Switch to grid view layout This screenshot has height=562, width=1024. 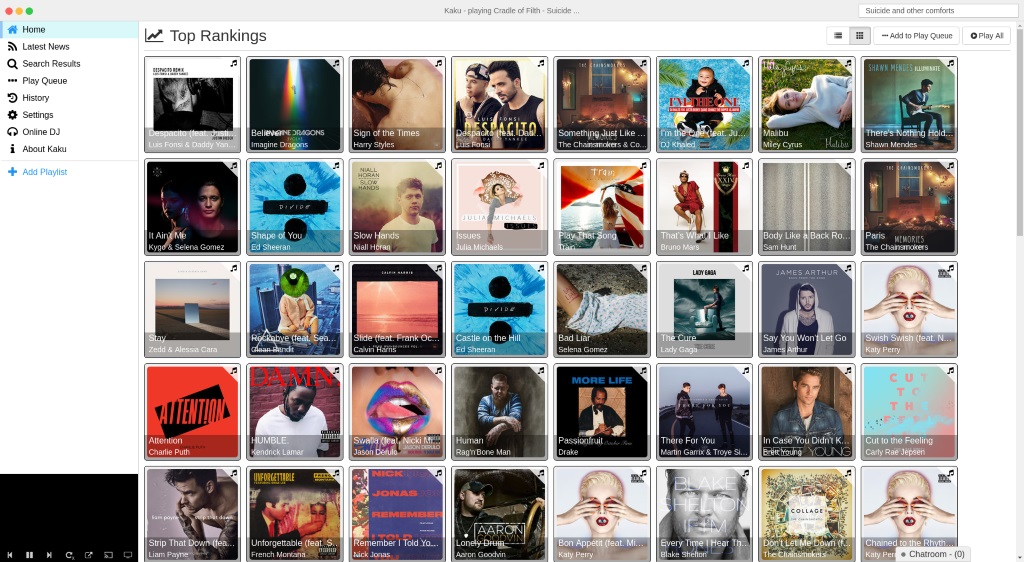click(859, 36)
